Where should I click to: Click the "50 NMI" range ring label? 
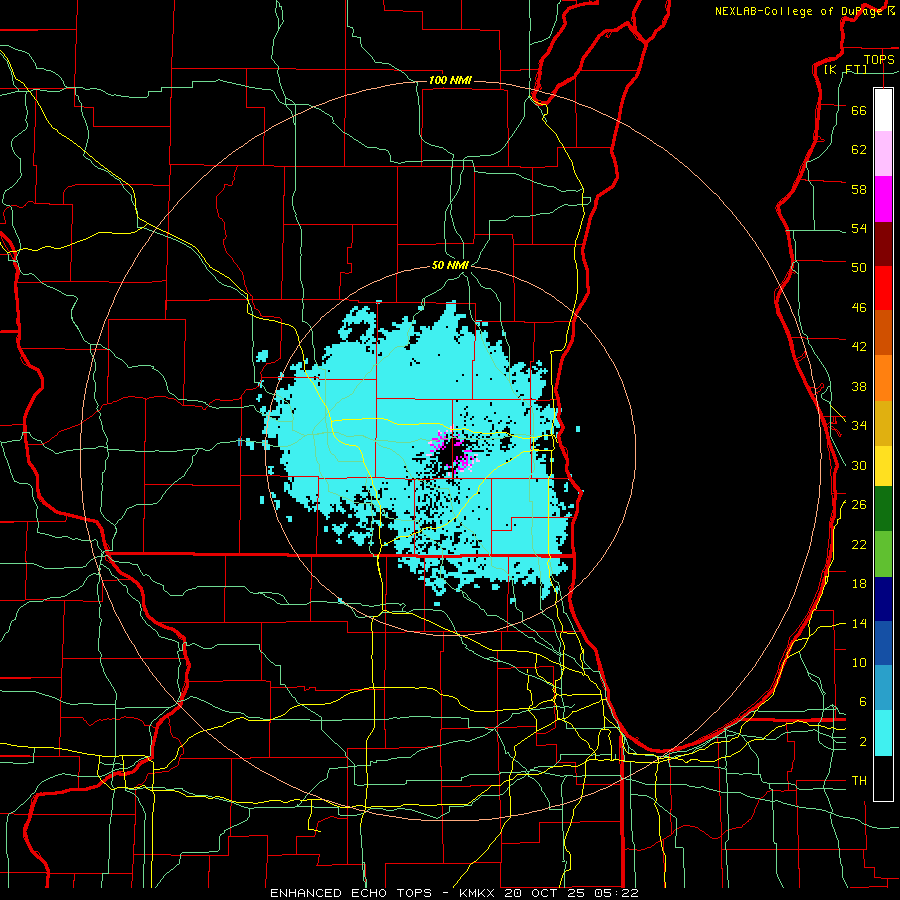[450, 265]
